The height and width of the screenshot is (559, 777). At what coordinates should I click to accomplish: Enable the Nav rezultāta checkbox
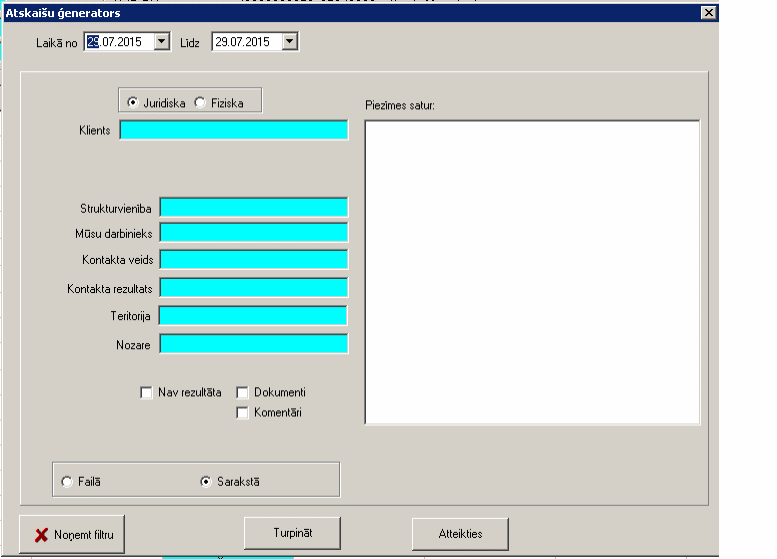[146, 392]
